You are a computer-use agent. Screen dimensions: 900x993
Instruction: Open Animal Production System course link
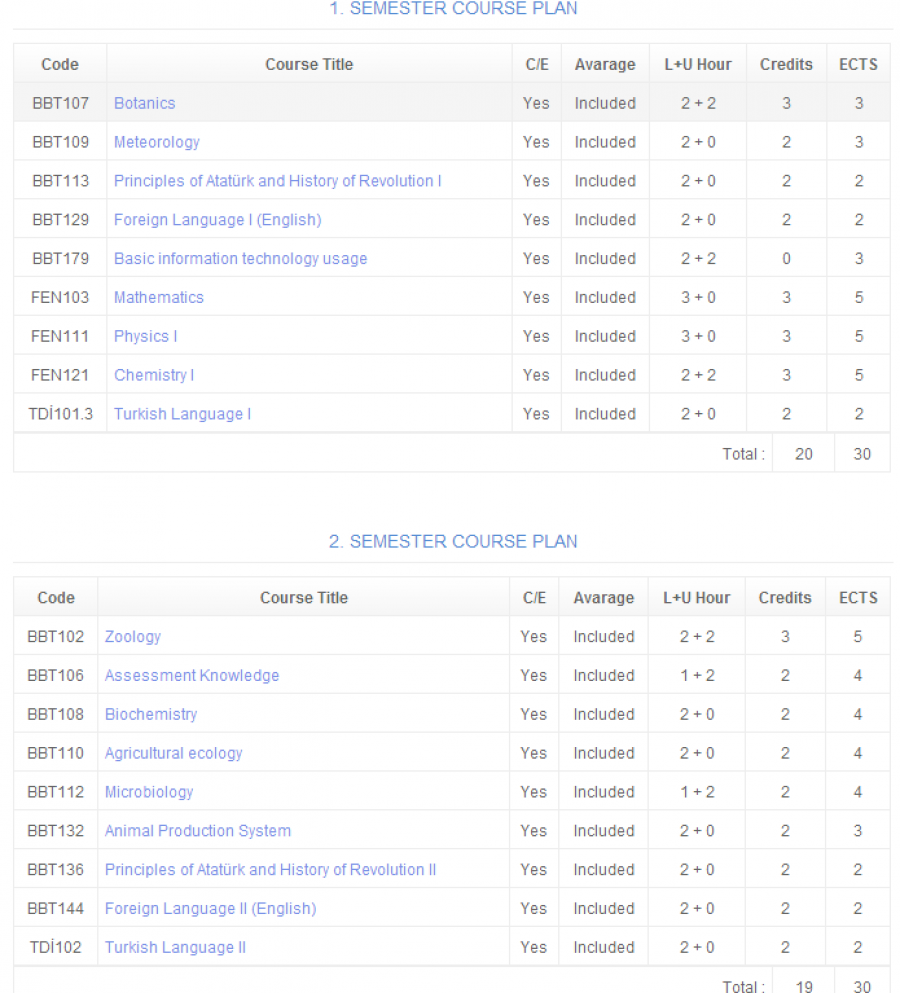(198, 831)
